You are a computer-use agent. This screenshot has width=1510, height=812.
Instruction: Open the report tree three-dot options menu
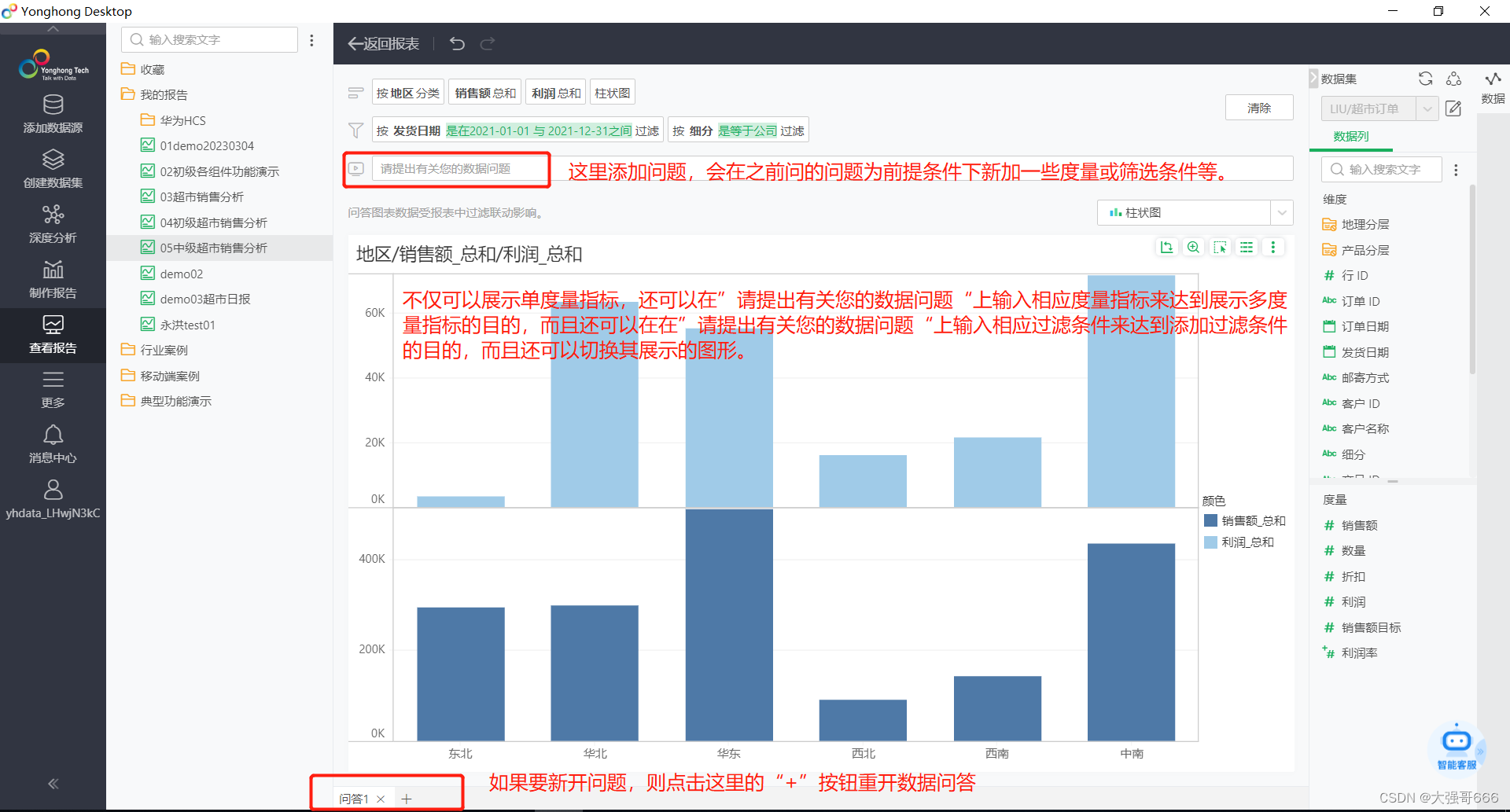click(x=311, y=40)
